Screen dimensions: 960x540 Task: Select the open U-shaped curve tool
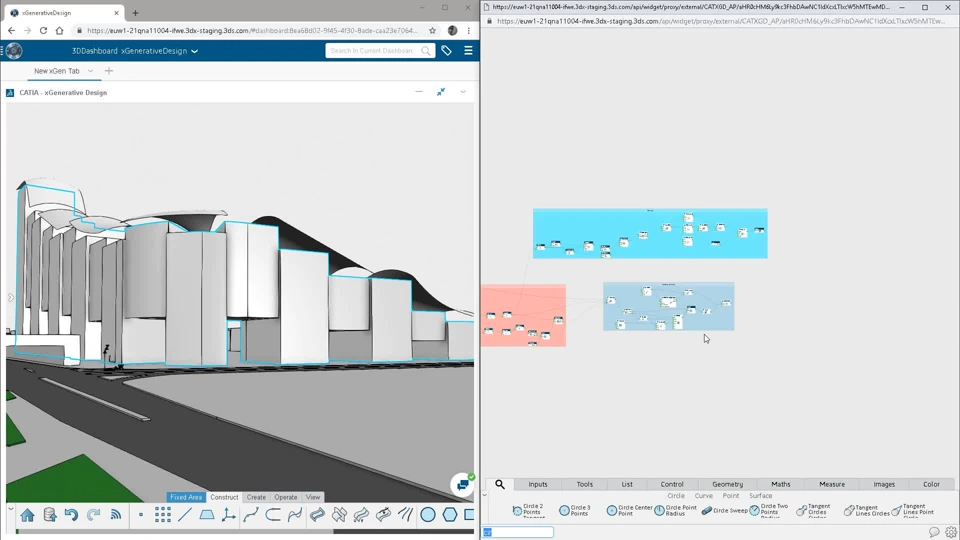coord(273,515)
